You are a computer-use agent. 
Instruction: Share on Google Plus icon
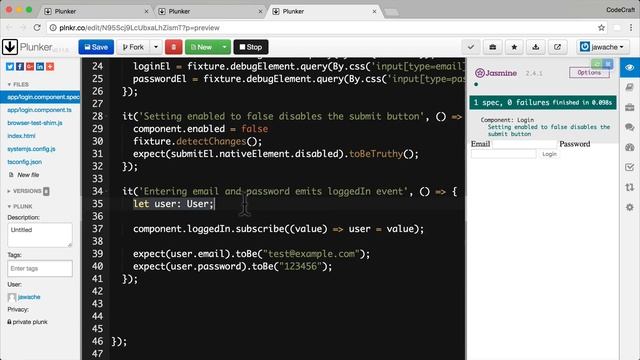point(30,67)
